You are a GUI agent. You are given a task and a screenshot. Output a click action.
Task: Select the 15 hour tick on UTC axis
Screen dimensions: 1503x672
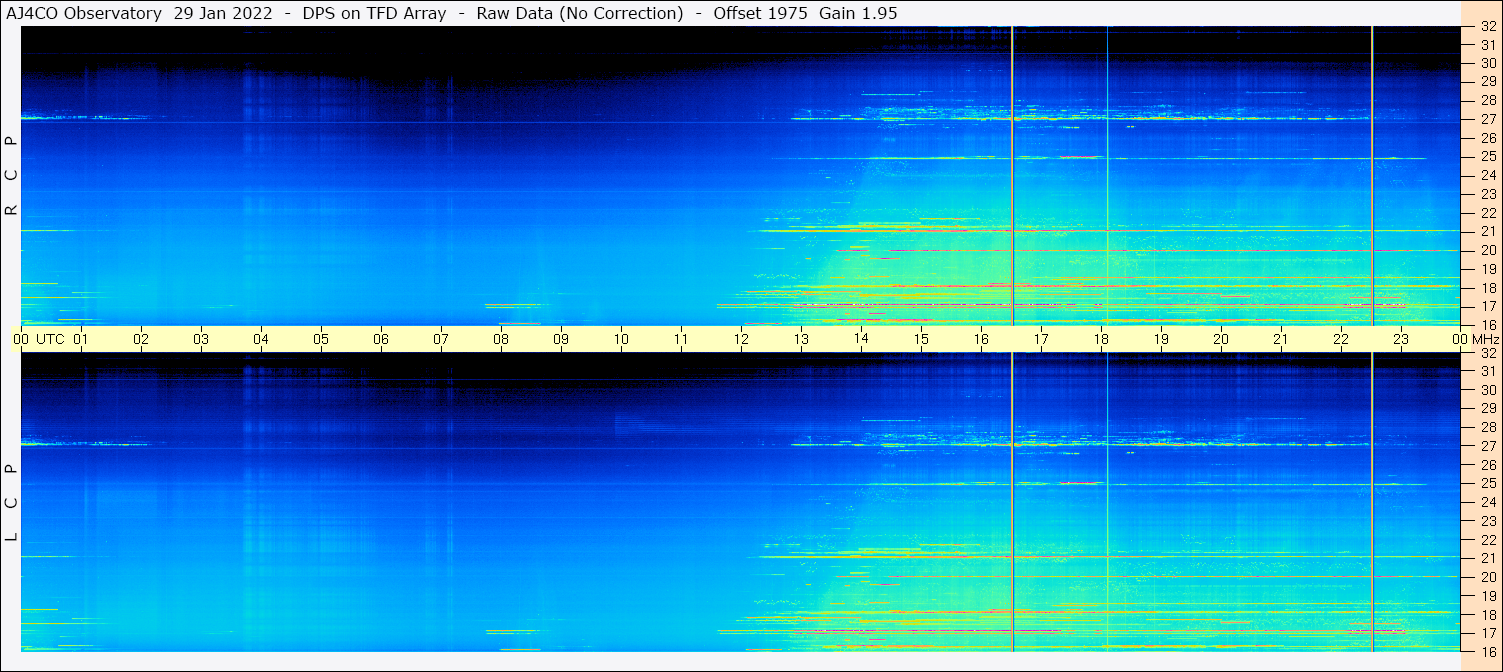tap(921, 339)
